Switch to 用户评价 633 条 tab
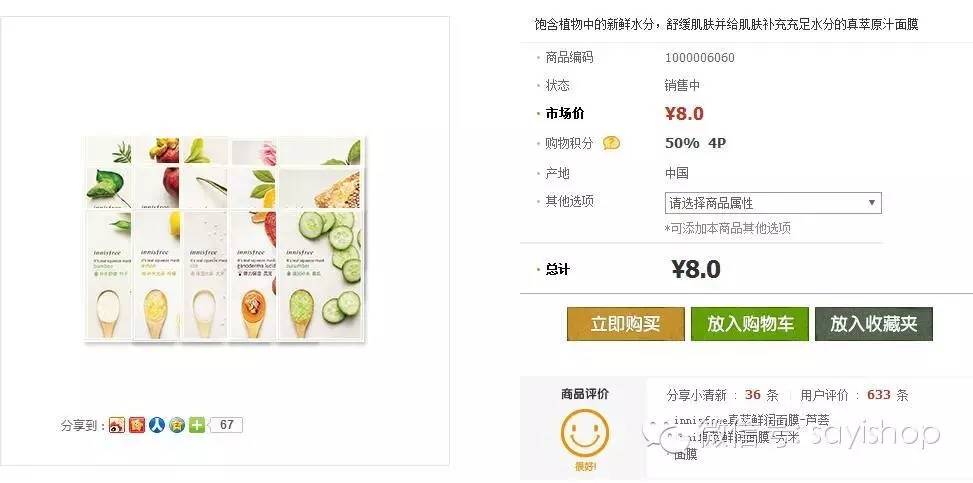Viewport: 973px width, 483px height. click(853, 395)
